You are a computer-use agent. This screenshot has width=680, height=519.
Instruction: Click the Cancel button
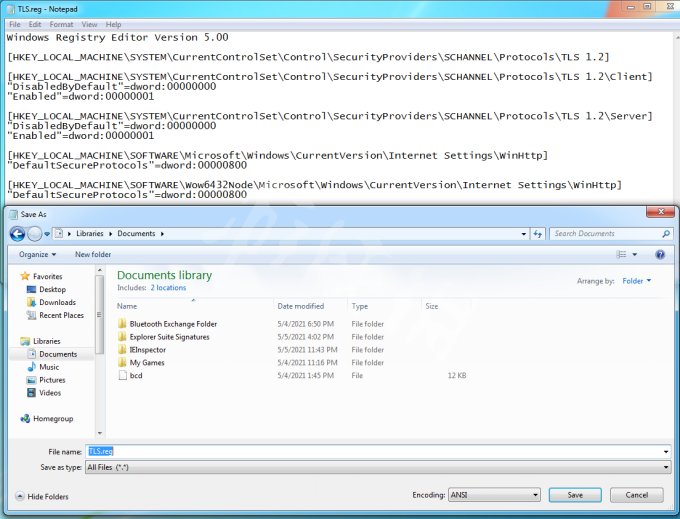tap(636, 495)
